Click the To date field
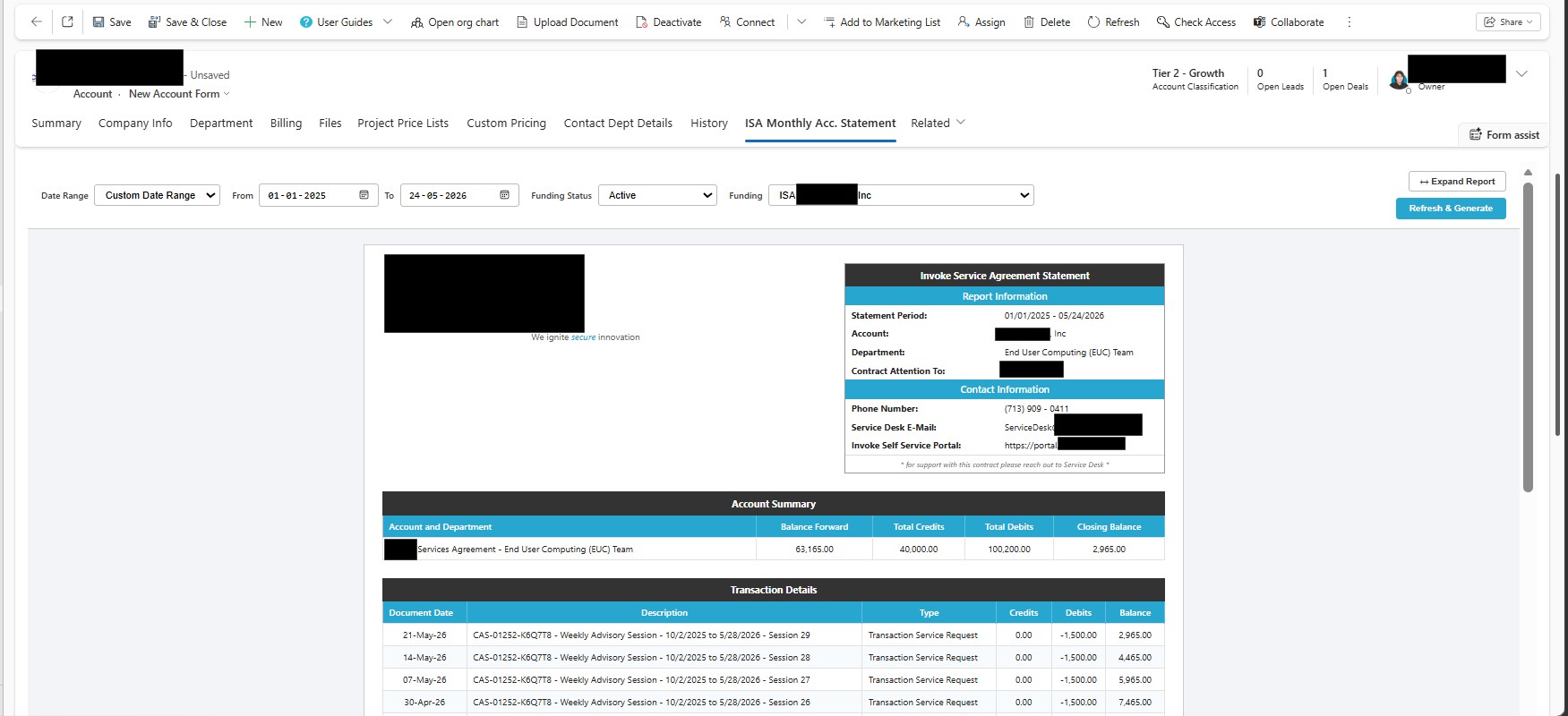Screen dimensions: 1568x716 coord(459,195)
